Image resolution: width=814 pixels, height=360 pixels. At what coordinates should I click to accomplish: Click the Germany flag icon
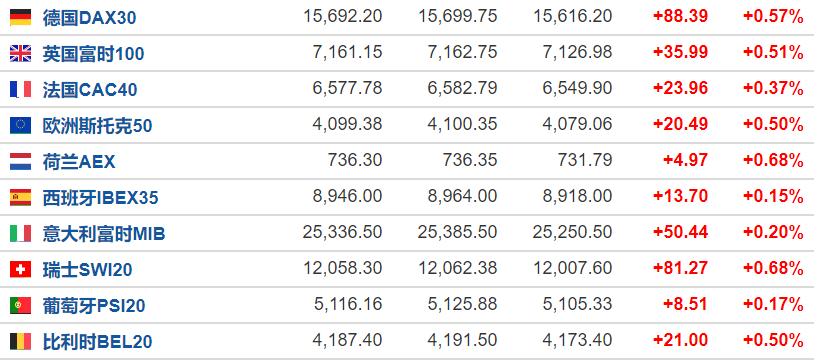(20, 17)
